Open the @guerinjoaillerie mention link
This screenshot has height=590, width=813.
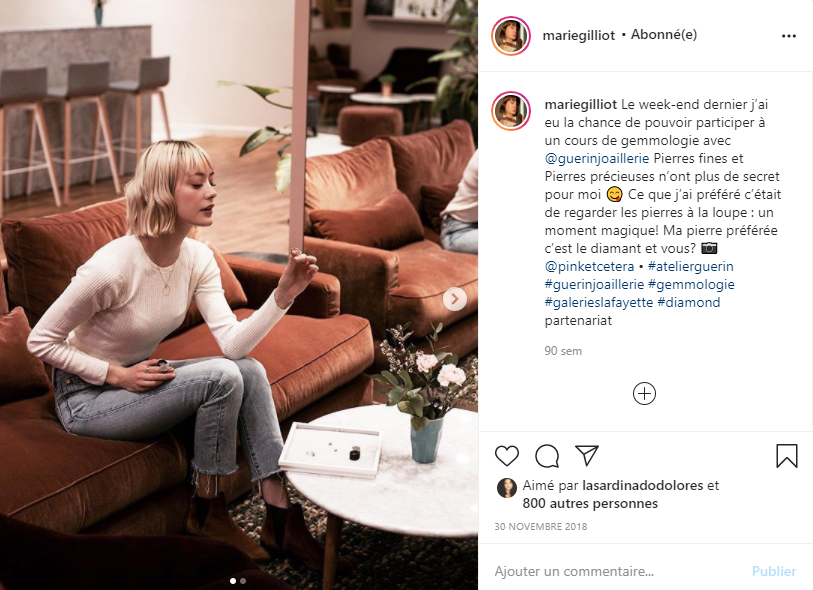coord(596,158)
